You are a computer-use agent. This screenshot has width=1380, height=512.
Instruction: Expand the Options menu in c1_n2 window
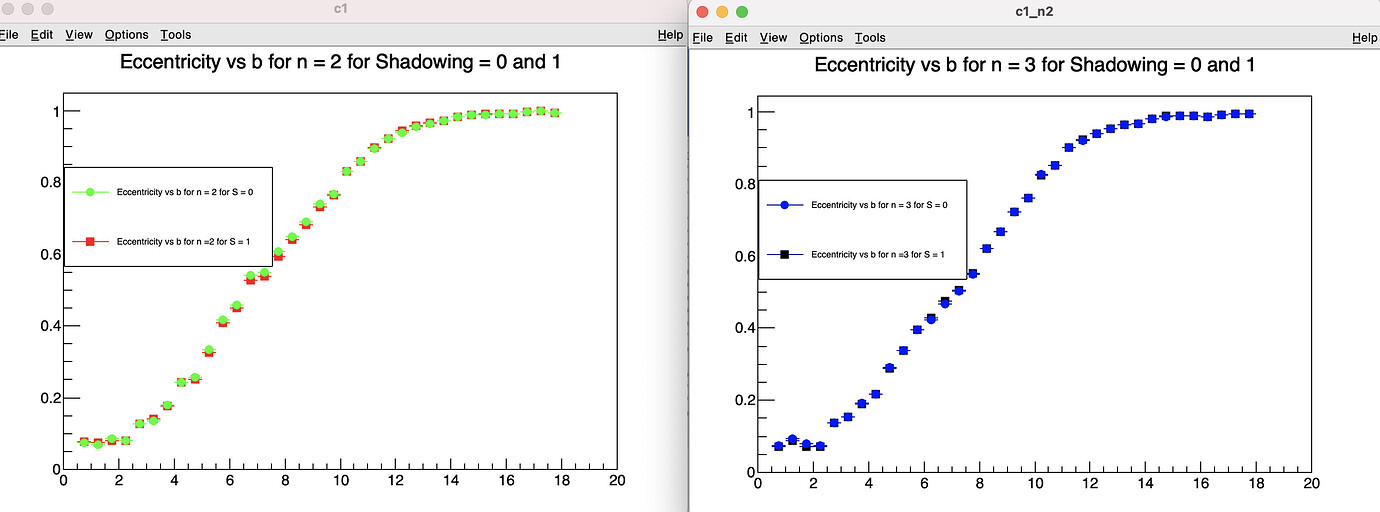(821, 38)
